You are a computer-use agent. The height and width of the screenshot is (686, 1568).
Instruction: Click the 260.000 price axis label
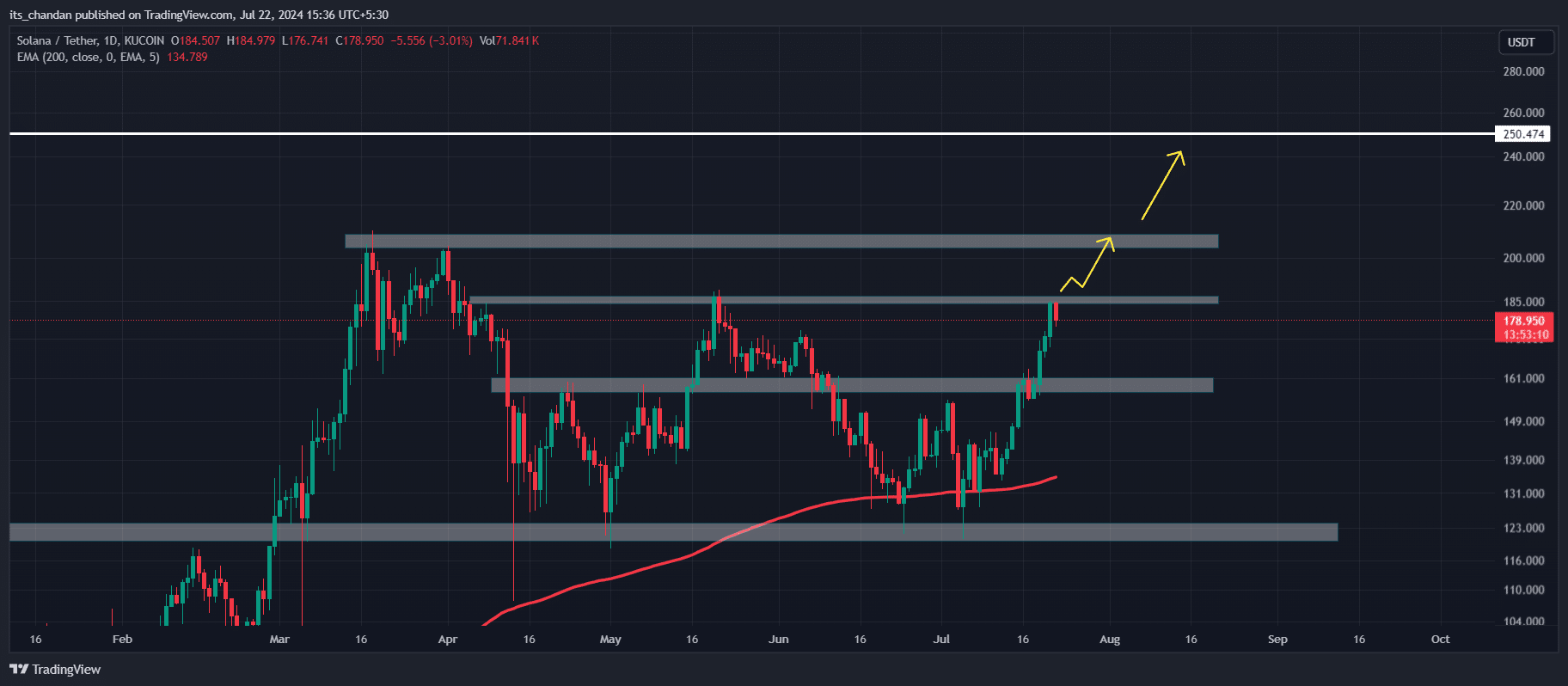pos(1523,113)
